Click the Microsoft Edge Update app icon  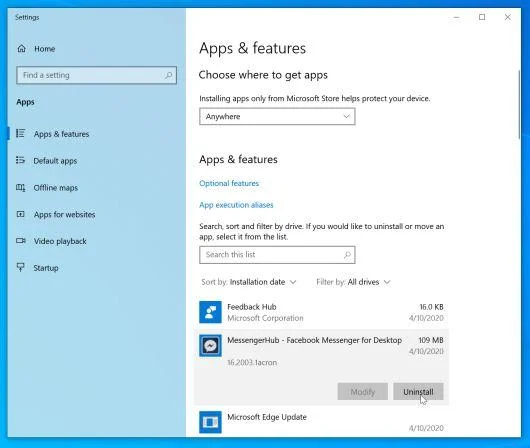[x=210, y=422]
